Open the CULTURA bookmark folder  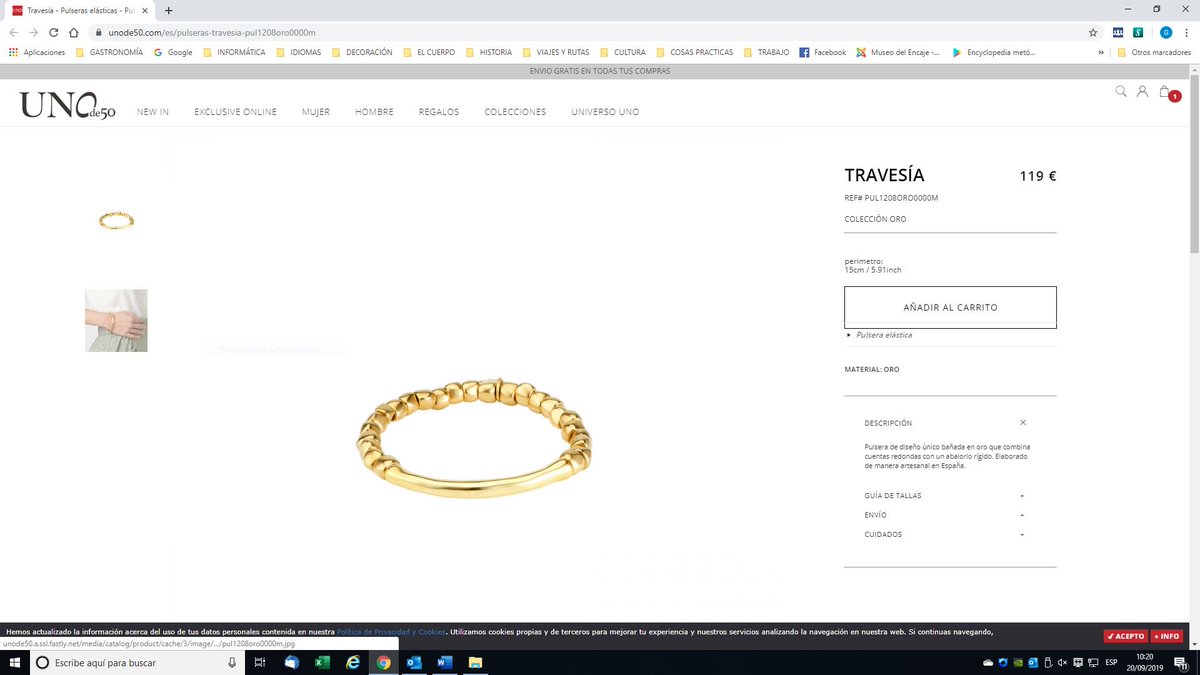click(x=622, y=52)
